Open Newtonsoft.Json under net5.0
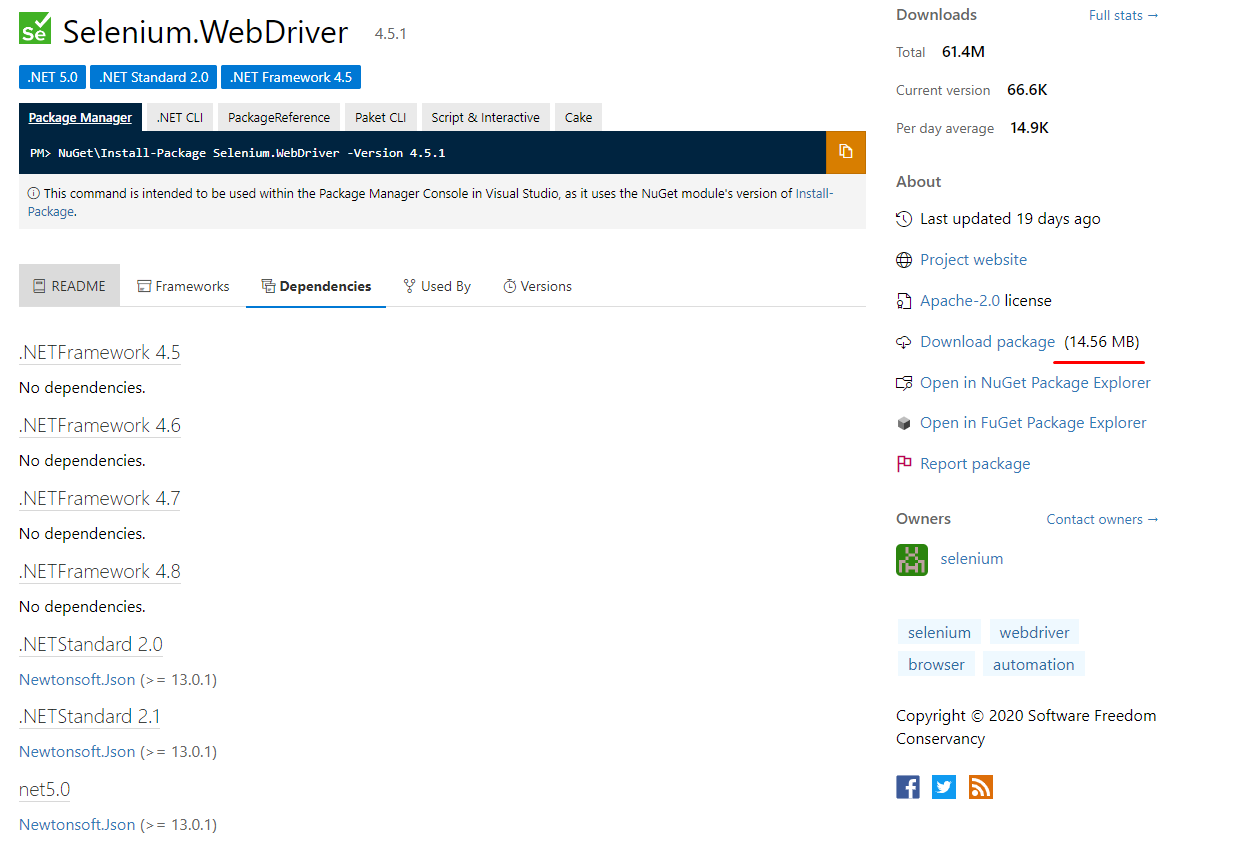Viewport: 1255px width, 862px height. (77, 825)
